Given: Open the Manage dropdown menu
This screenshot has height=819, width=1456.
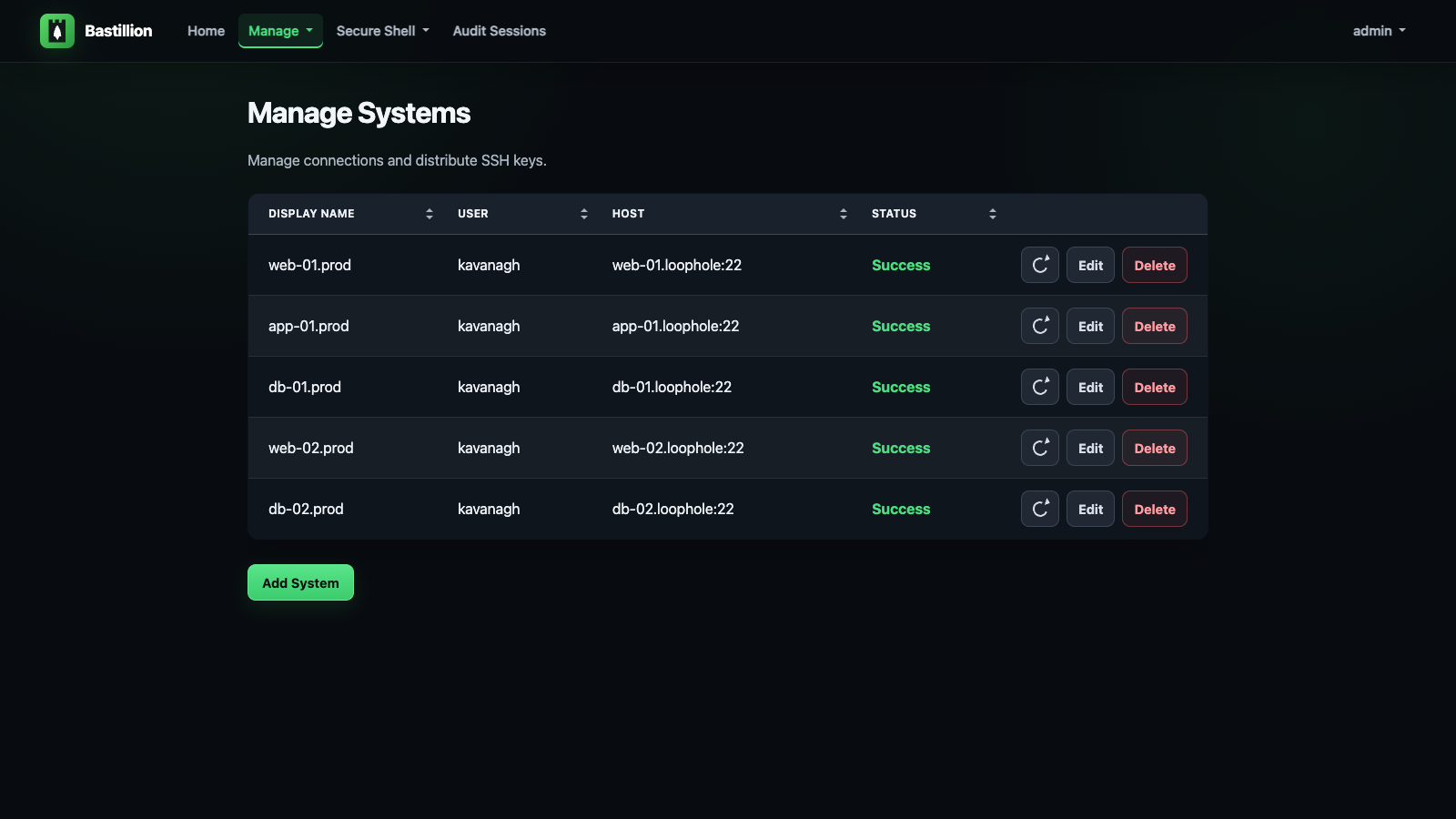Looking at the screenshot, I should click(280, 31).
